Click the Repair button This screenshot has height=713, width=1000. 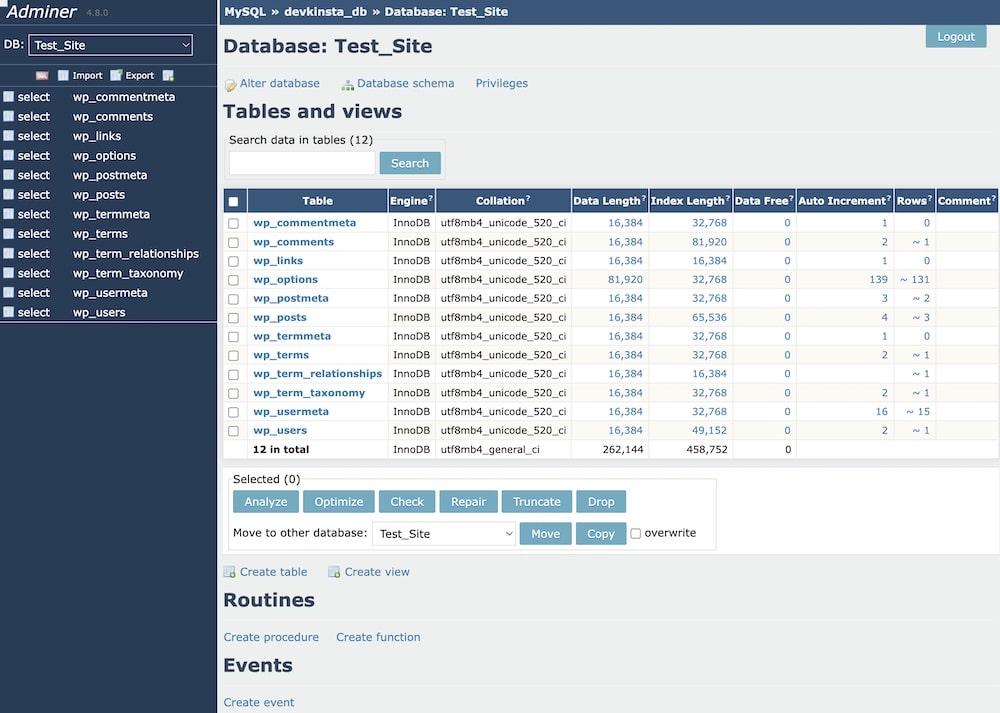coord(469,502)
